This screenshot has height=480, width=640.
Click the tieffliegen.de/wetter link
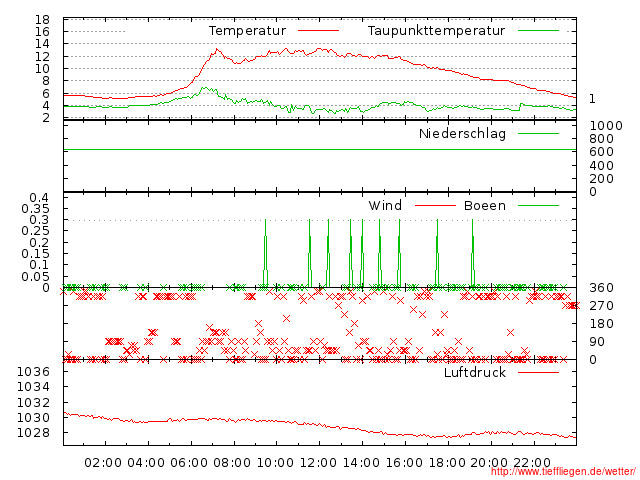click(563, 471)
